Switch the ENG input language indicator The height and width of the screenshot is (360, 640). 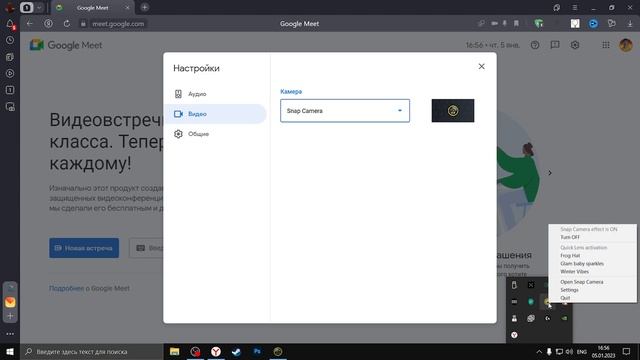click(x=582, y=351)
